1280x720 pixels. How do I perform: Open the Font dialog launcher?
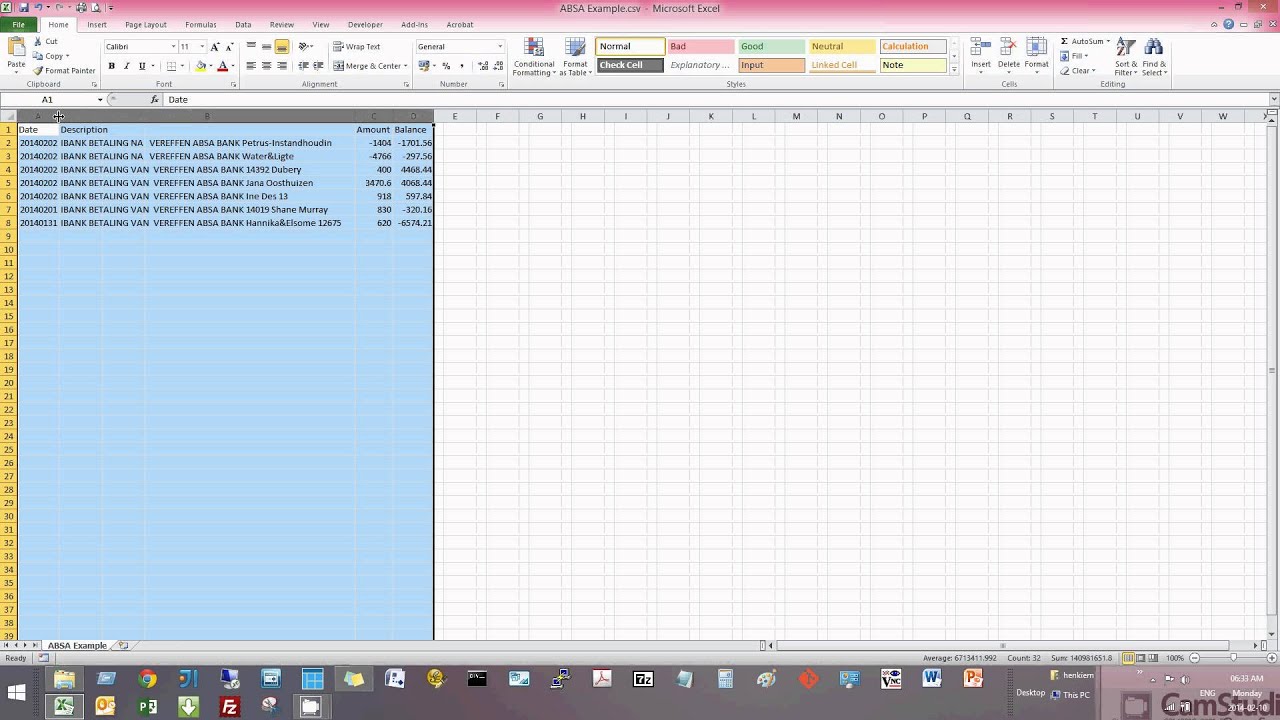tap(233, 85)
